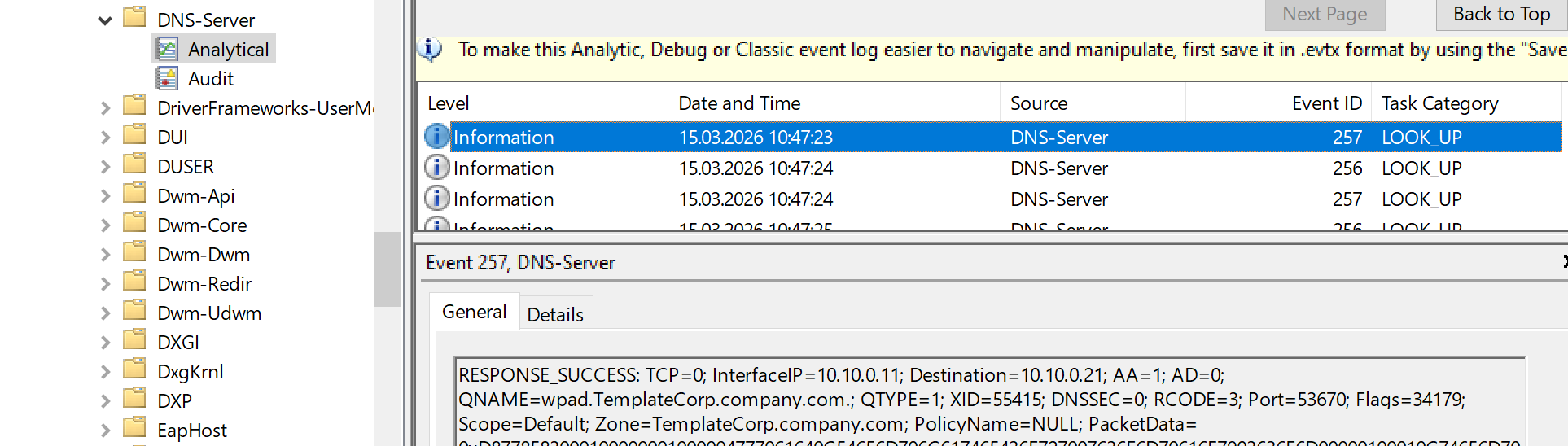
Task: Open the Audit log icon
Action: click(x=167, y=79)
